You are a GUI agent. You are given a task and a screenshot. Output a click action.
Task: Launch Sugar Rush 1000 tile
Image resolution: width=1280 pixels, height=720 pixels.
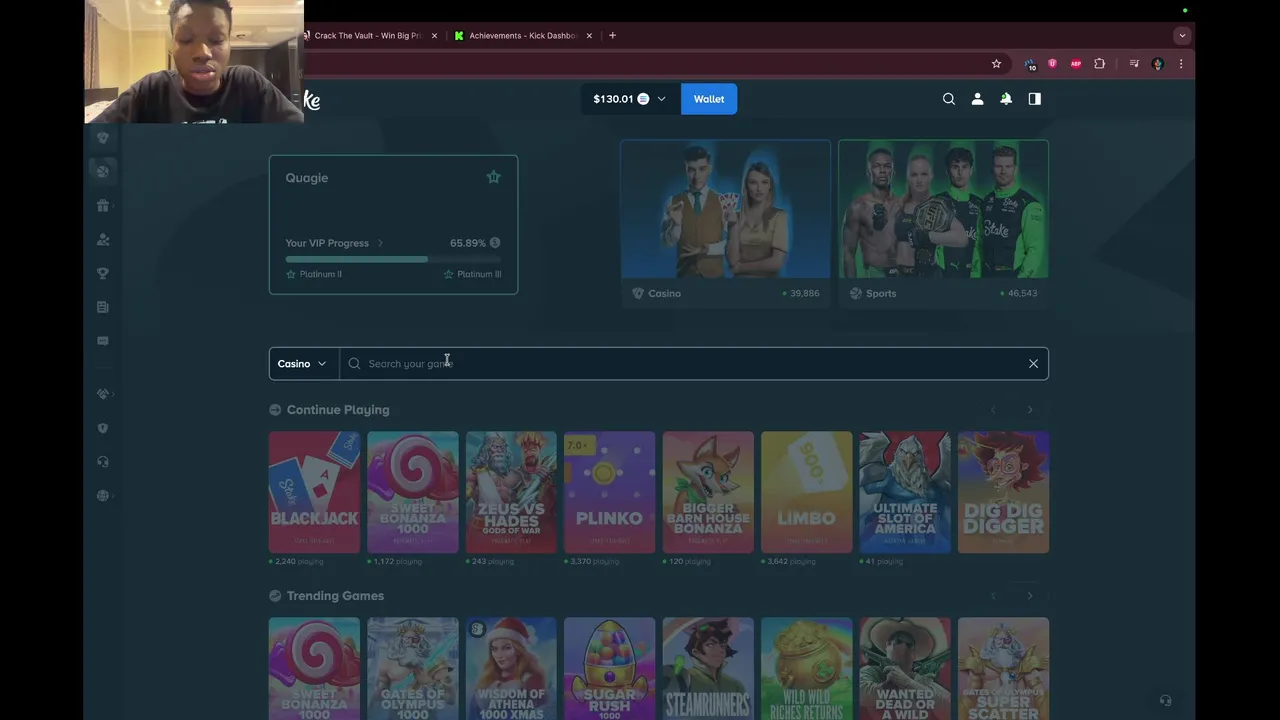(609, 668)
